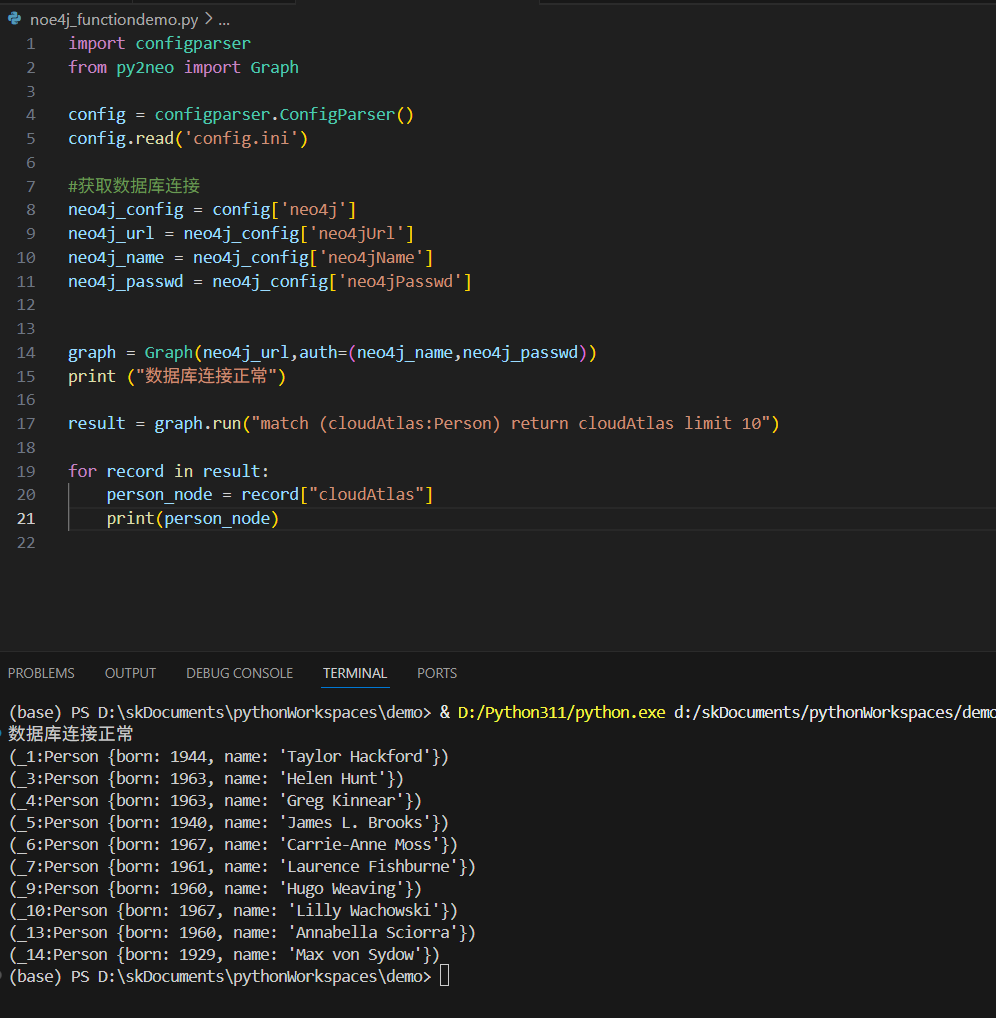Expand the breadcrumb ellipsis symbol list
Viewport: 996px width, 1018px height.
[x=224, y=19]
